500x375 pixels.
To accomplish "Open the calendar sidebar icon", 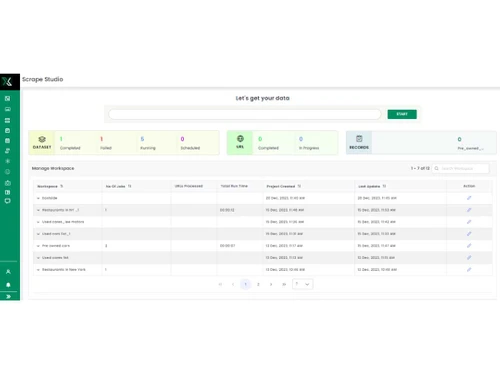I will click(8, 140).
